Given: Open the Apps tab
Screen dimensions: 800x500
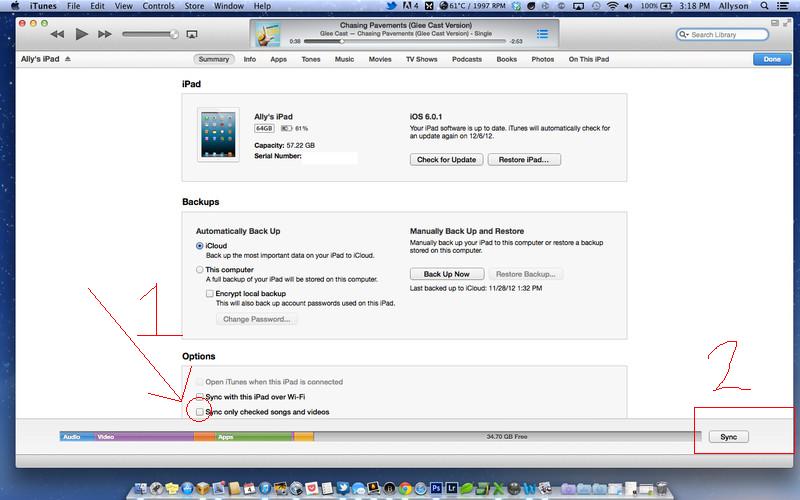Looking at the screenshot, I should [279, 59].
